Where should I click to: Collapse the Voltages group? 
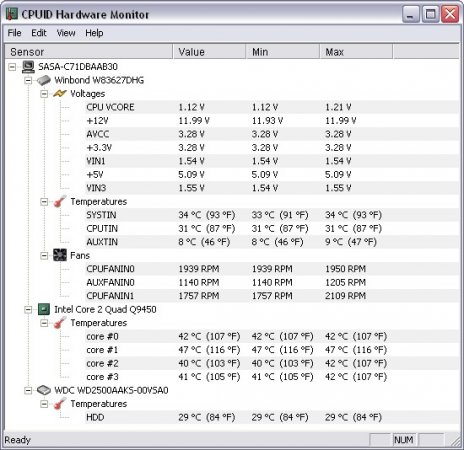[x=44, y=94]
